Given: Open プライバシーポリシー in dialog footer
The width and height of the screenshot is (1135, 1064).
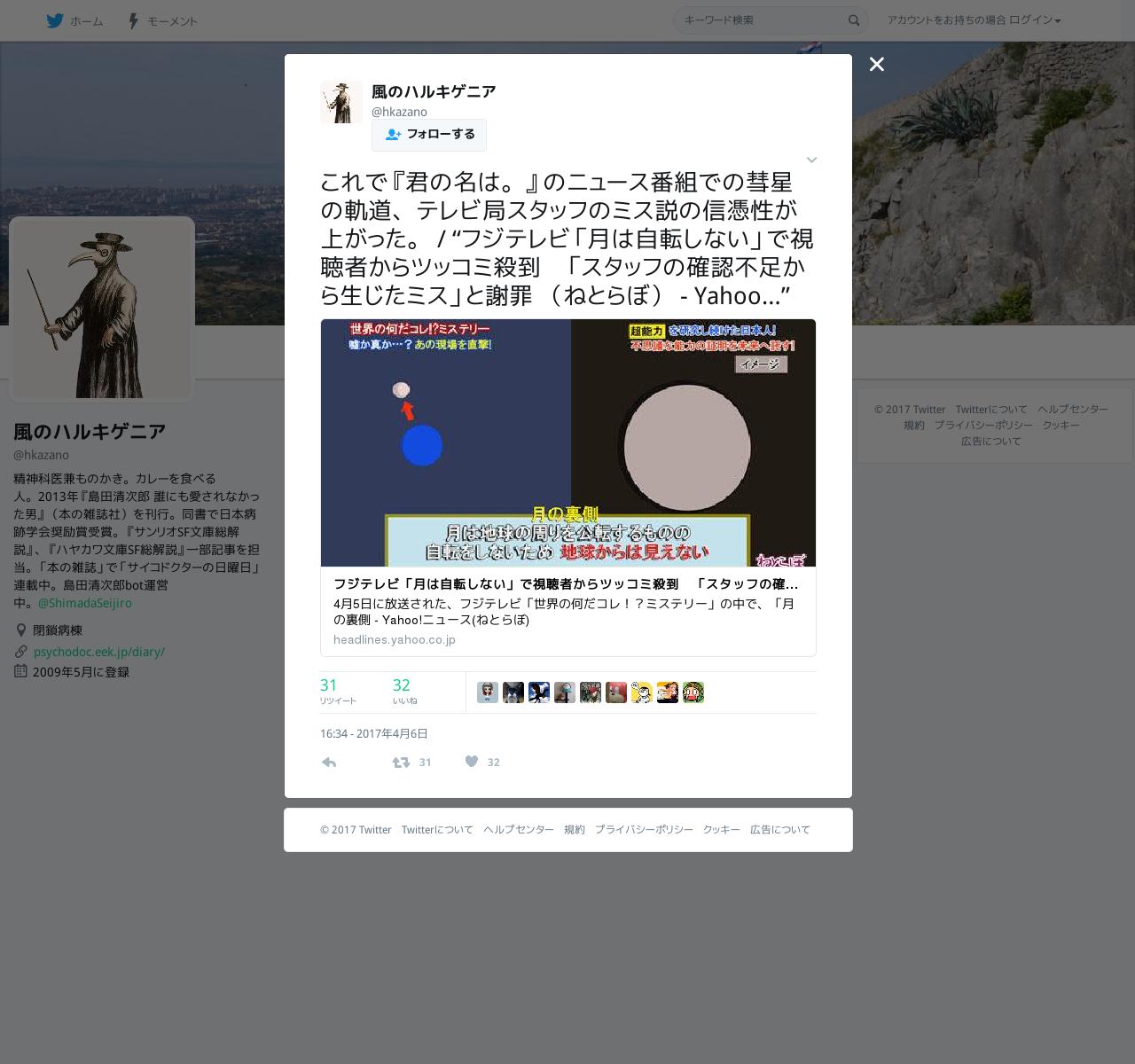Looking at the screenshot, I should [x=644, y=830].
